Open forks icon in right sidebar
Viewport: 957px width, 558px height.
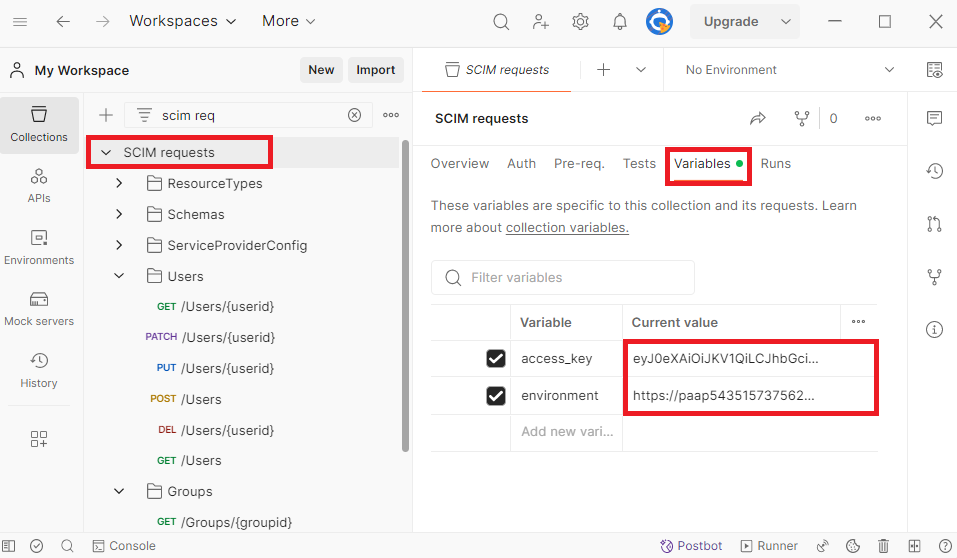(x=934, y=277)
